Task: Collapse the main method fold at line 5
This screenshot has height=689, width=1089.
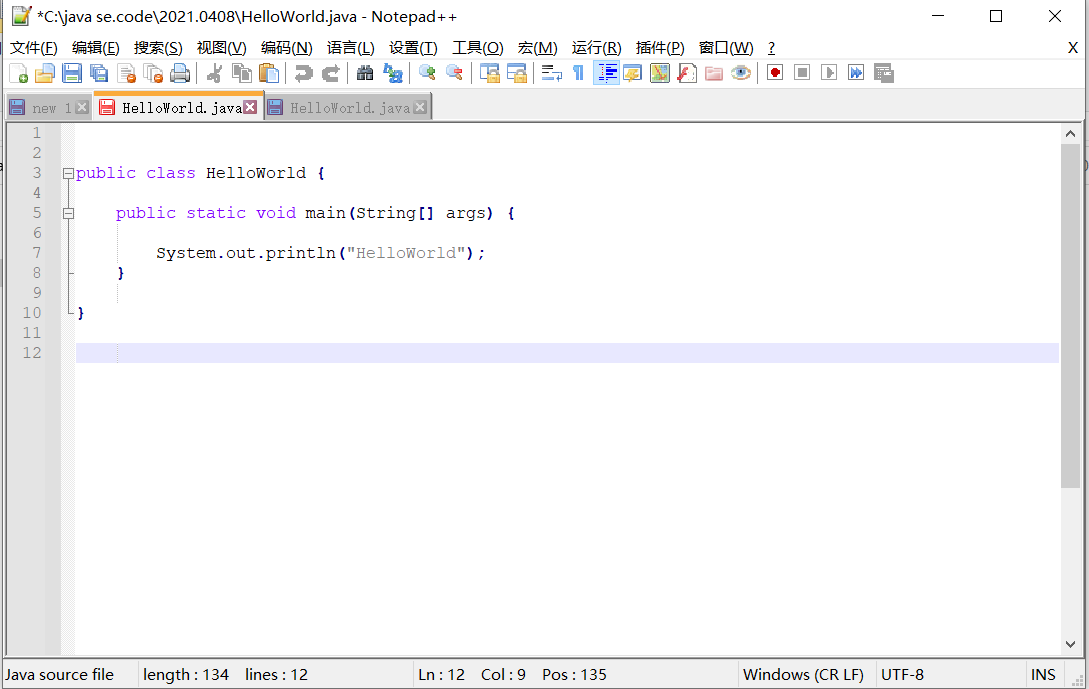Action: [x=68, y=214]
